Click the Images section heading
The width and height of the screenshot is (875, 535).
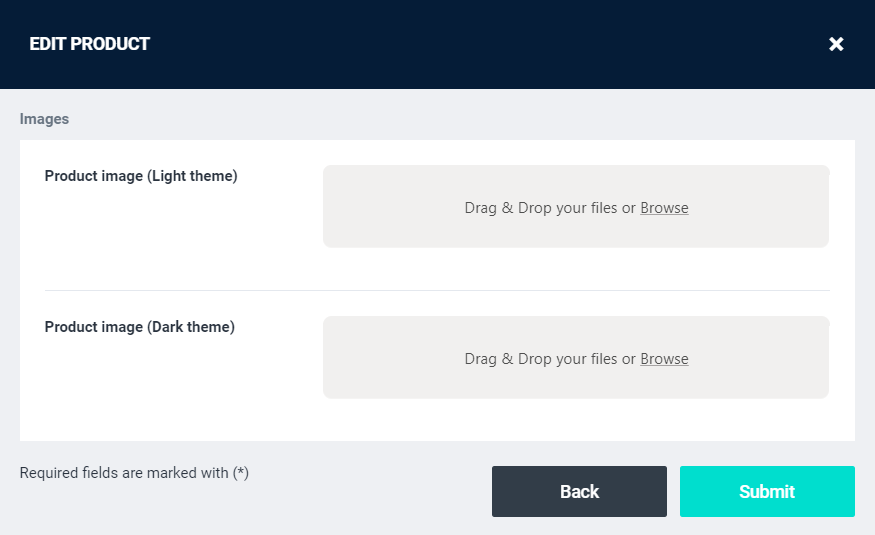pyautogui.click(x=44, y=119)
